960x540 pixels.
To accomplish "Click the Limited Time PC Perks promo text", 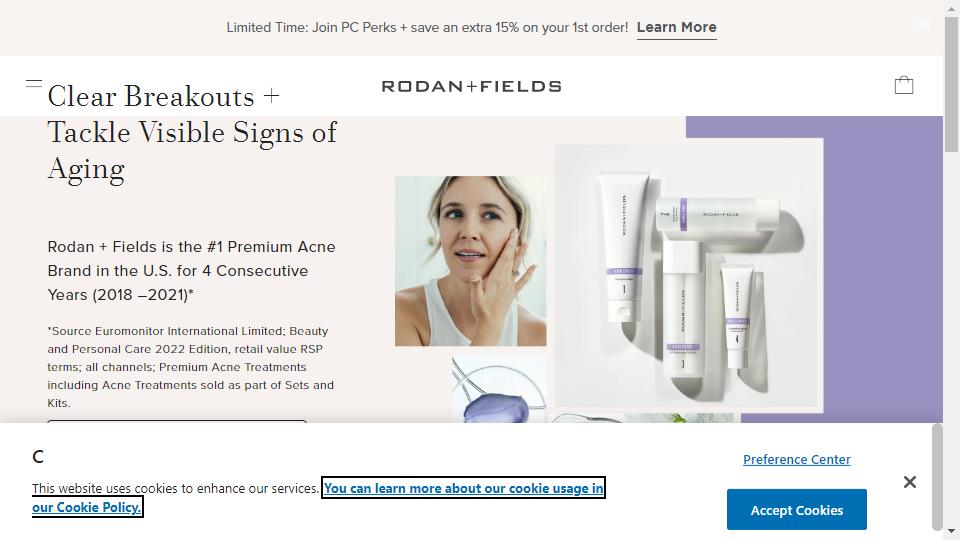I will 427,28.
